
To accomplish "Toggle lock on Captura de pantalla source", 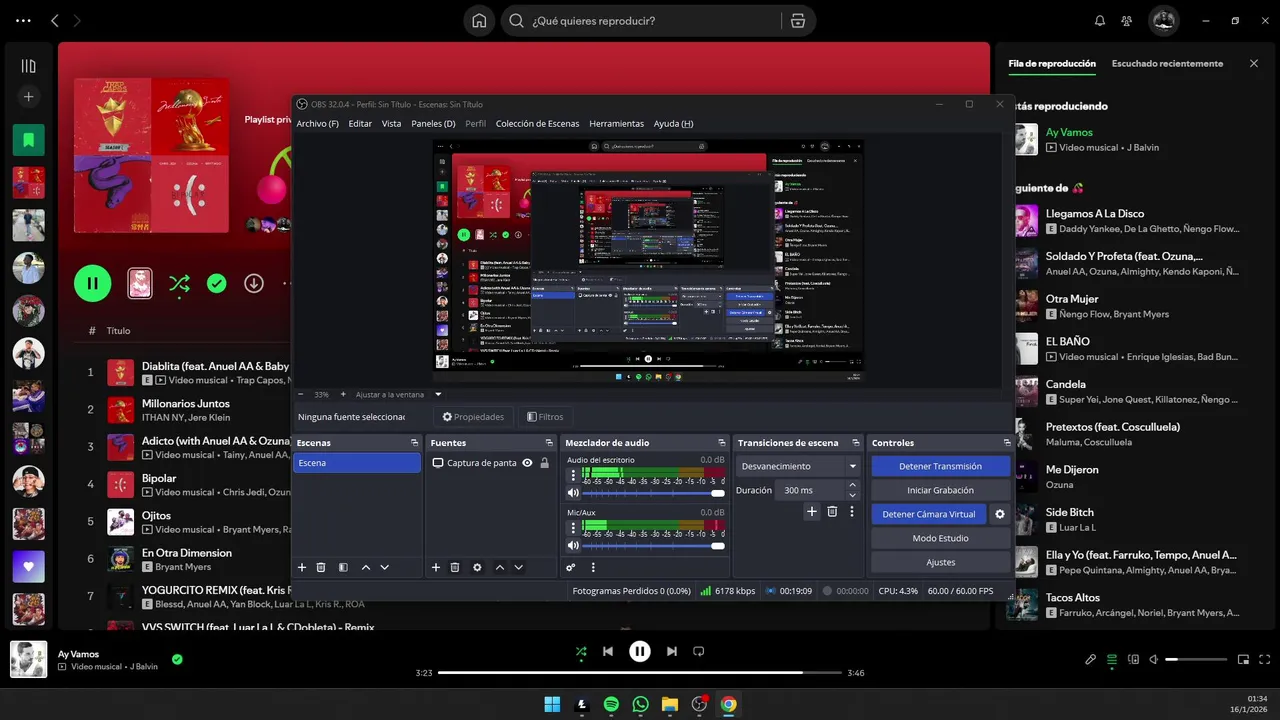I will tap(544, 463).
